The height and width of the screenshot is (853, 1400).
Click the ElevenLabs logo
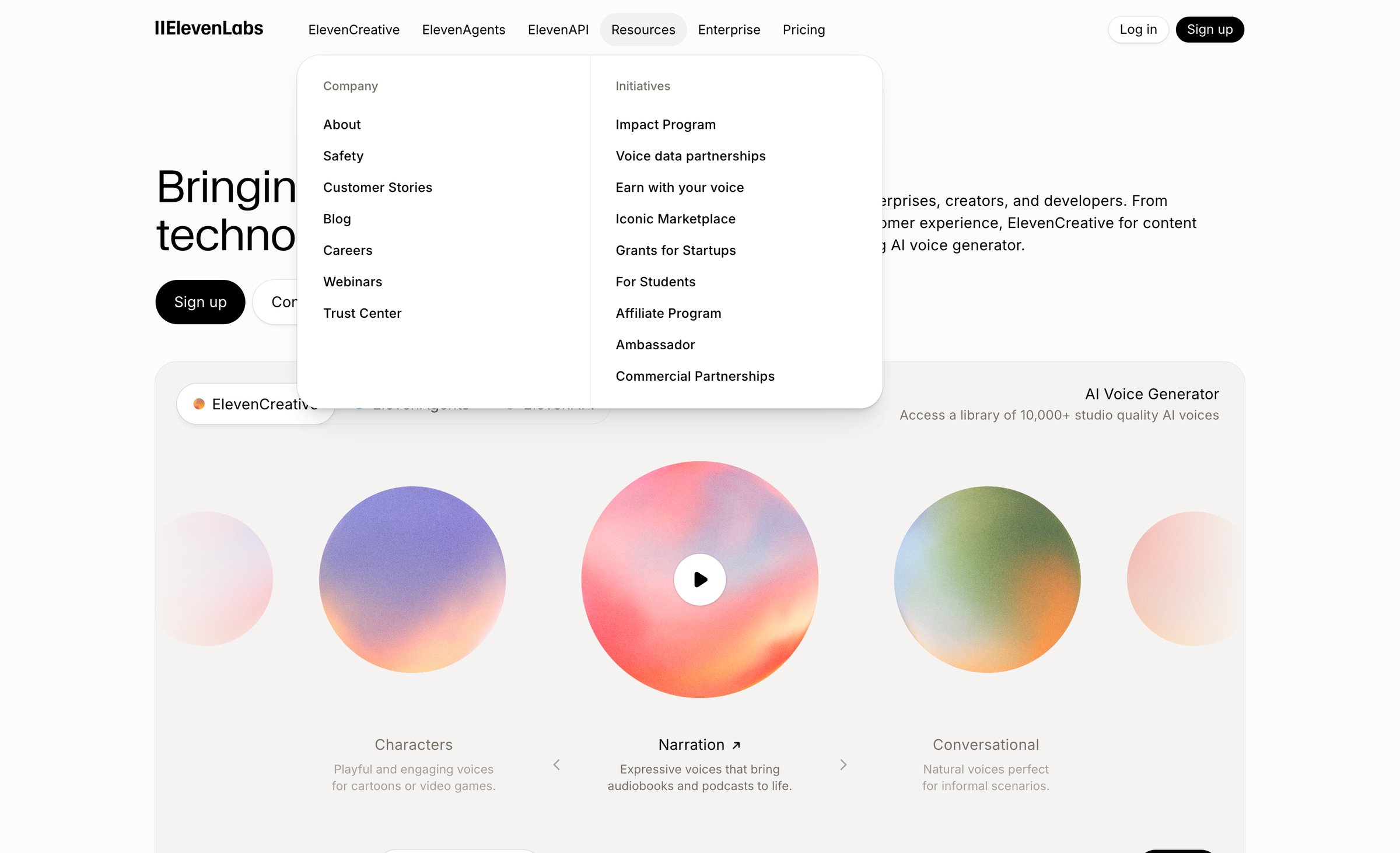[209, 29]
